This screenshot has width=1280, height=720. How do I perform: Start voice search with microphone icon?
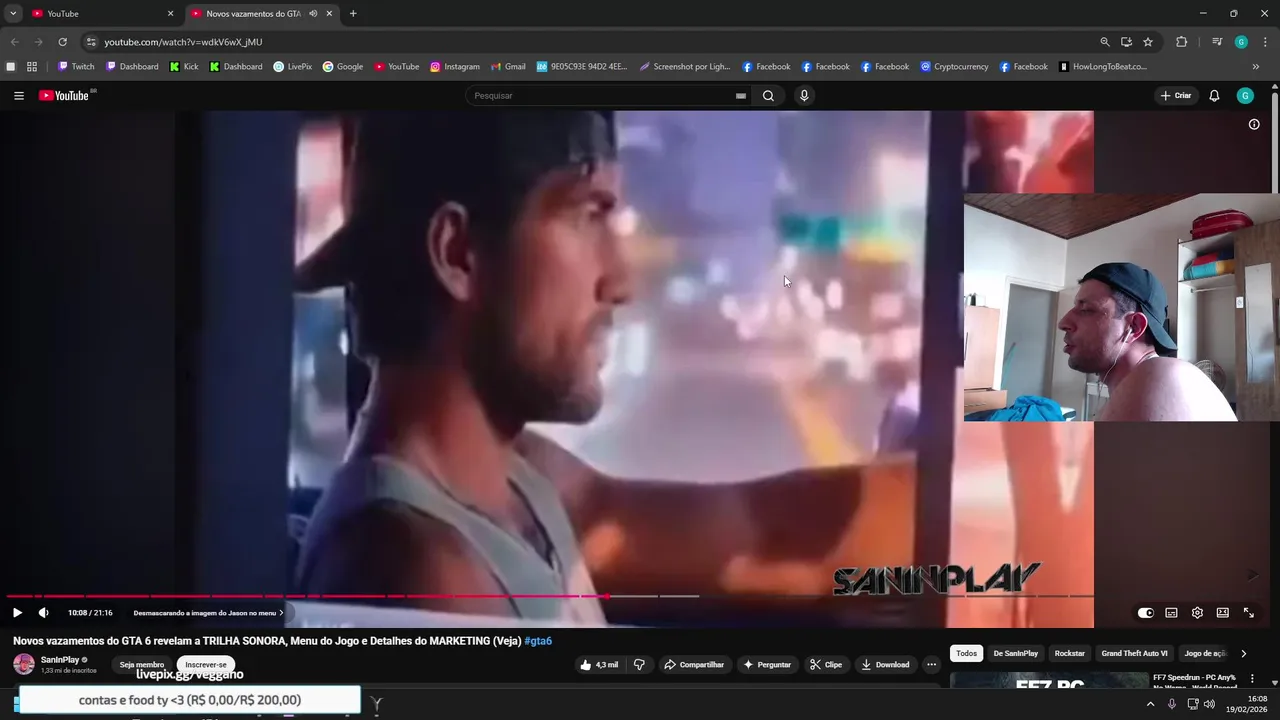(804, 96)
